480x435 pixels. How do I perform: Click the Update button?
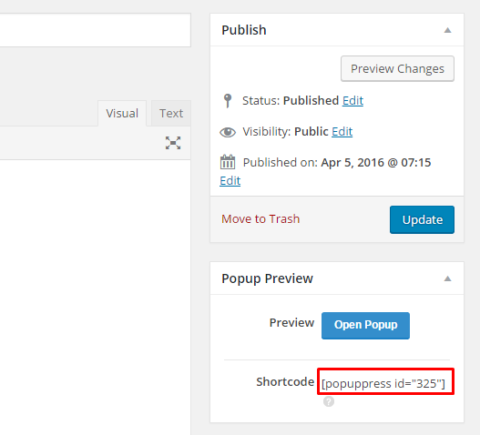tap(422, 220)
